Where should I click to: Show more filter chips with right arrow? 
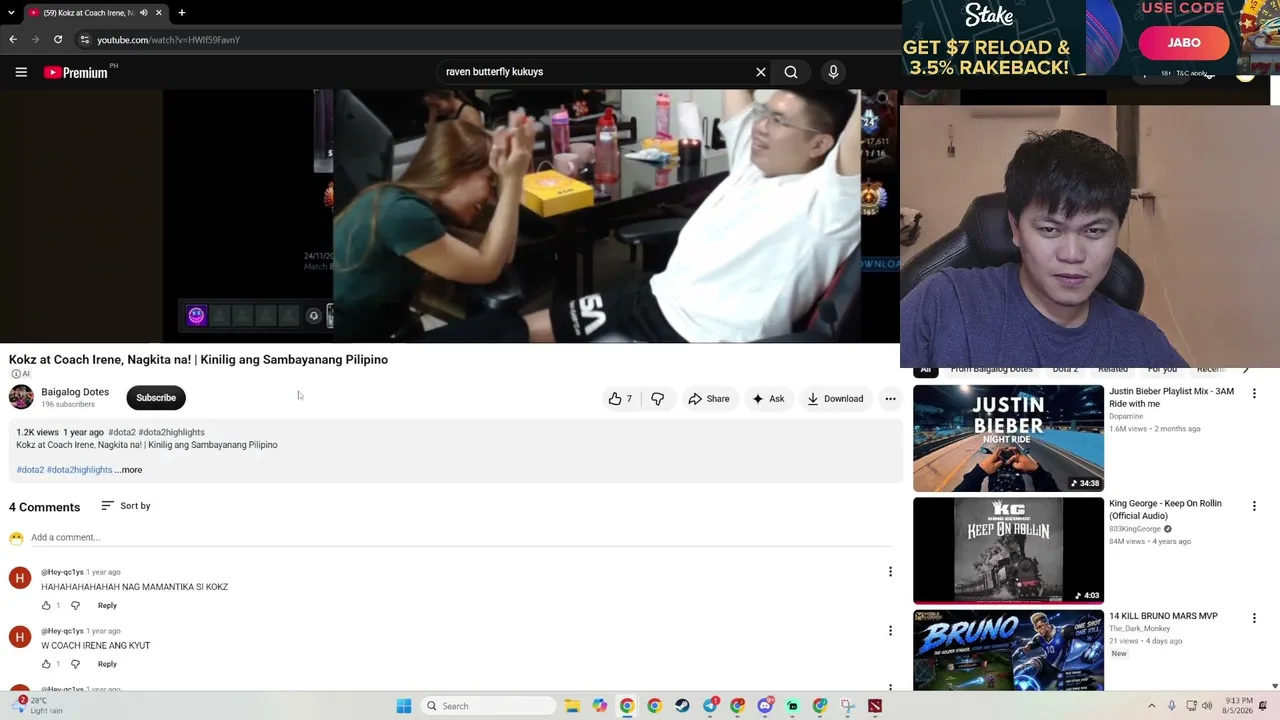[x=1246, y=370]
